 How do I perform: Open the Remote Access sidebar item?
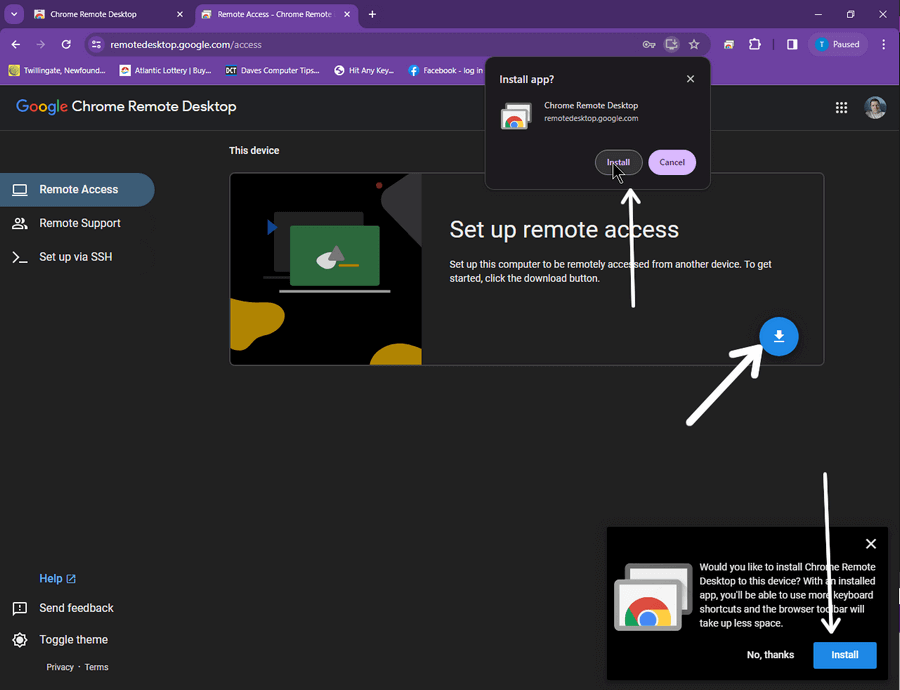(x=77, y=189)
